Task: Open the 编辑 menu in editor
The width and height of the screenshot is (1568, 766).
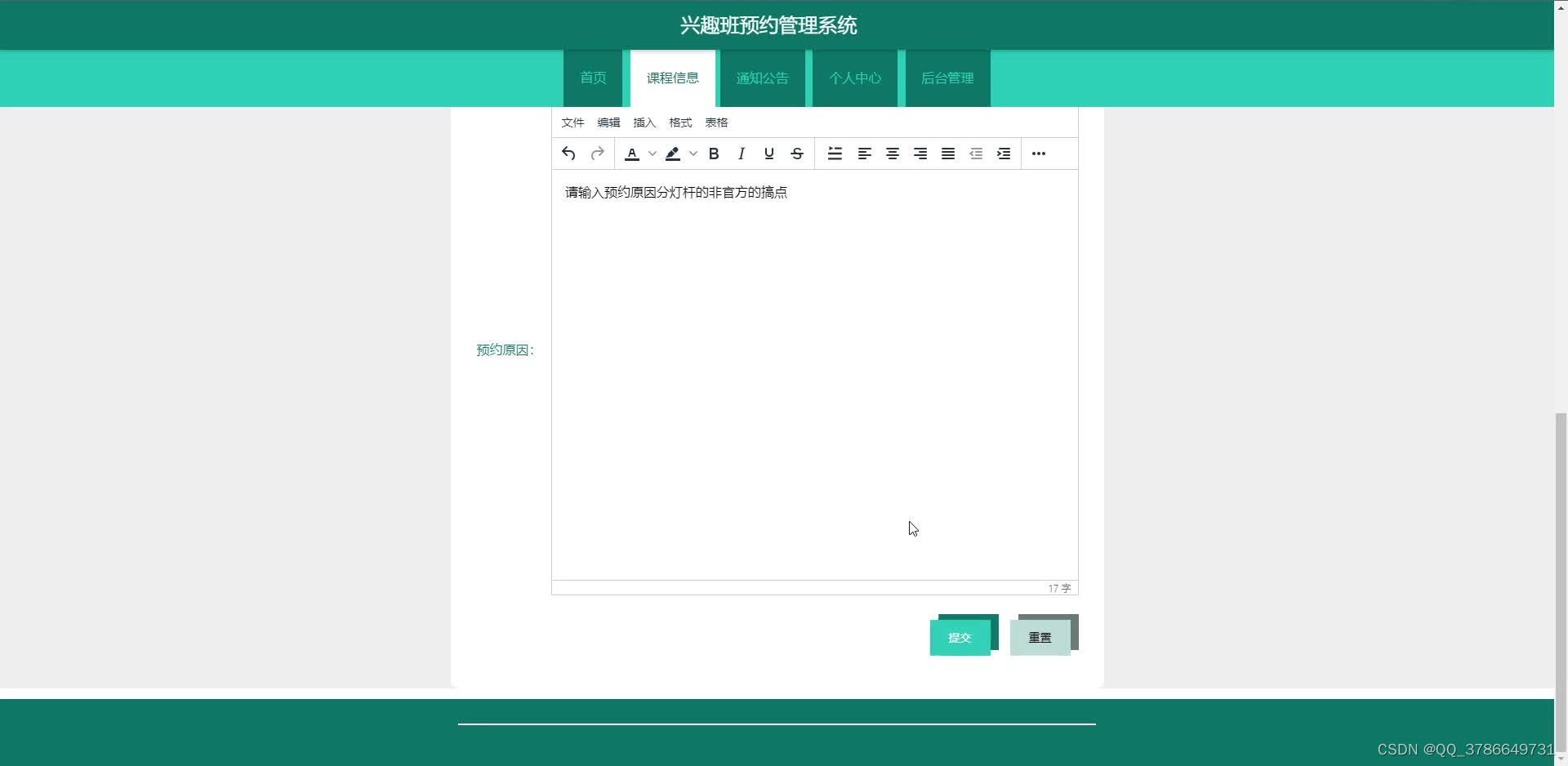Action: 608,122
